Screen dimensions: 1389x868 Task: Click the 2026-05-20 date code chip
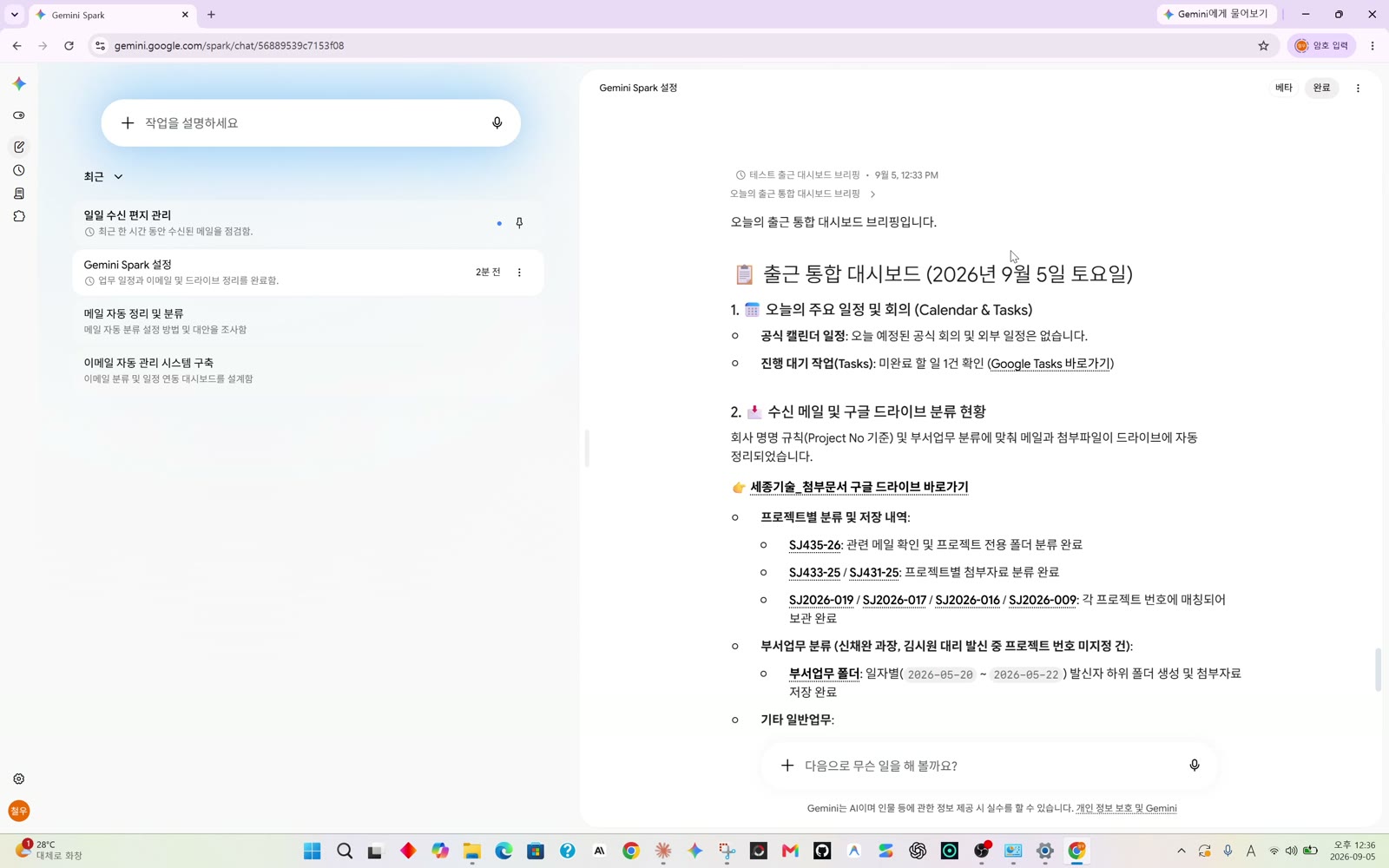[940, 674]
